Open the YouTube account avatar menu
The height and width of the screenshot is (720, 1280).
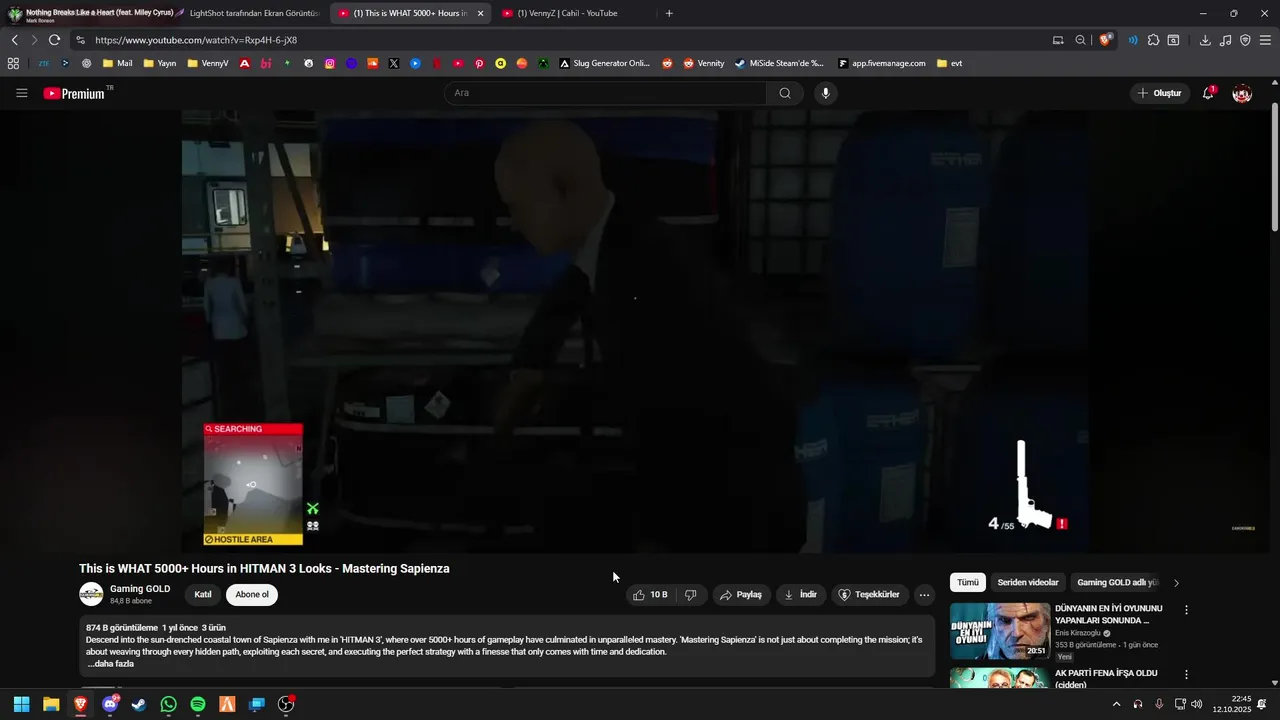(1242, 93)
